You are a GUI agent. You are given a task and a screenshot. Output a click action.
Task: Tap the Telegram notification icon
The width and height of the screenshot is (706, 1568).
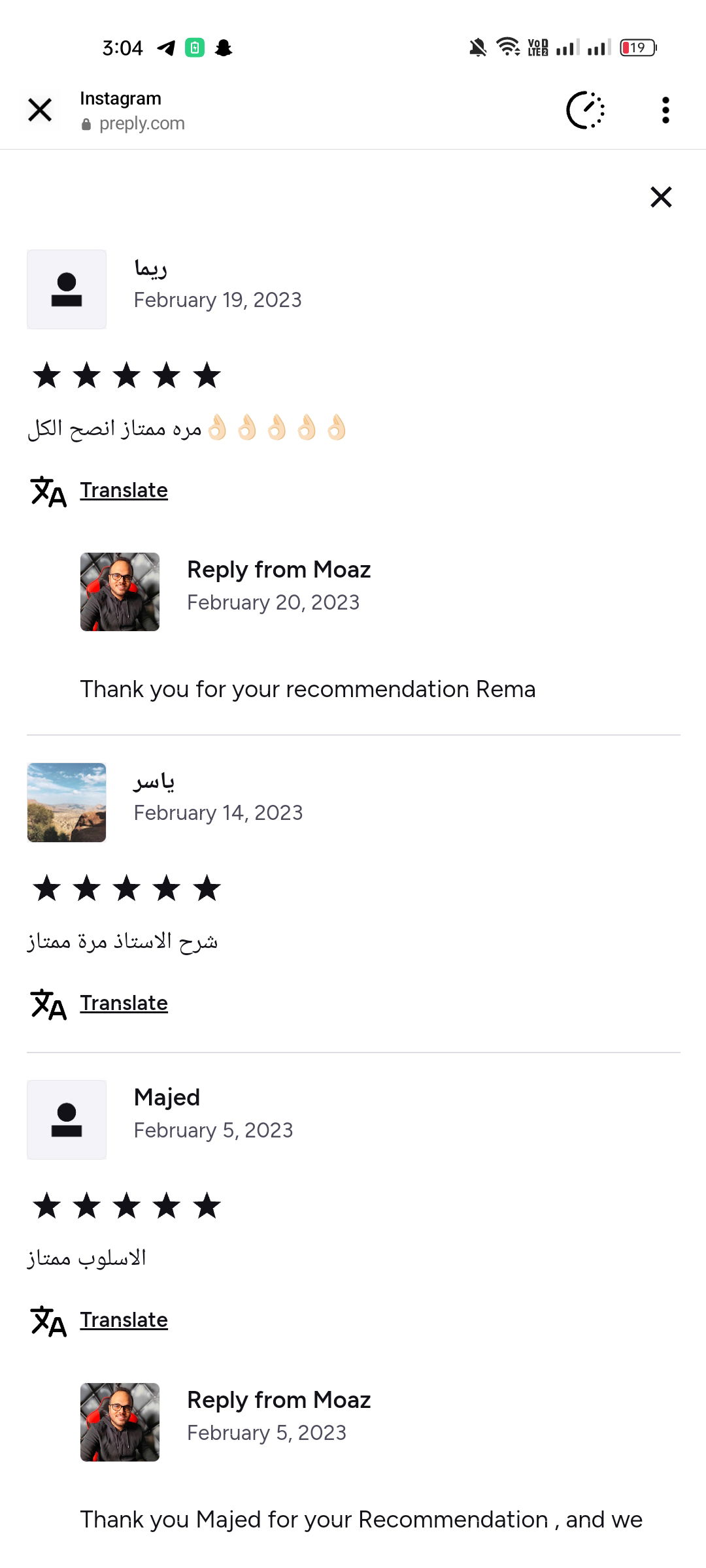pos(166,48)
